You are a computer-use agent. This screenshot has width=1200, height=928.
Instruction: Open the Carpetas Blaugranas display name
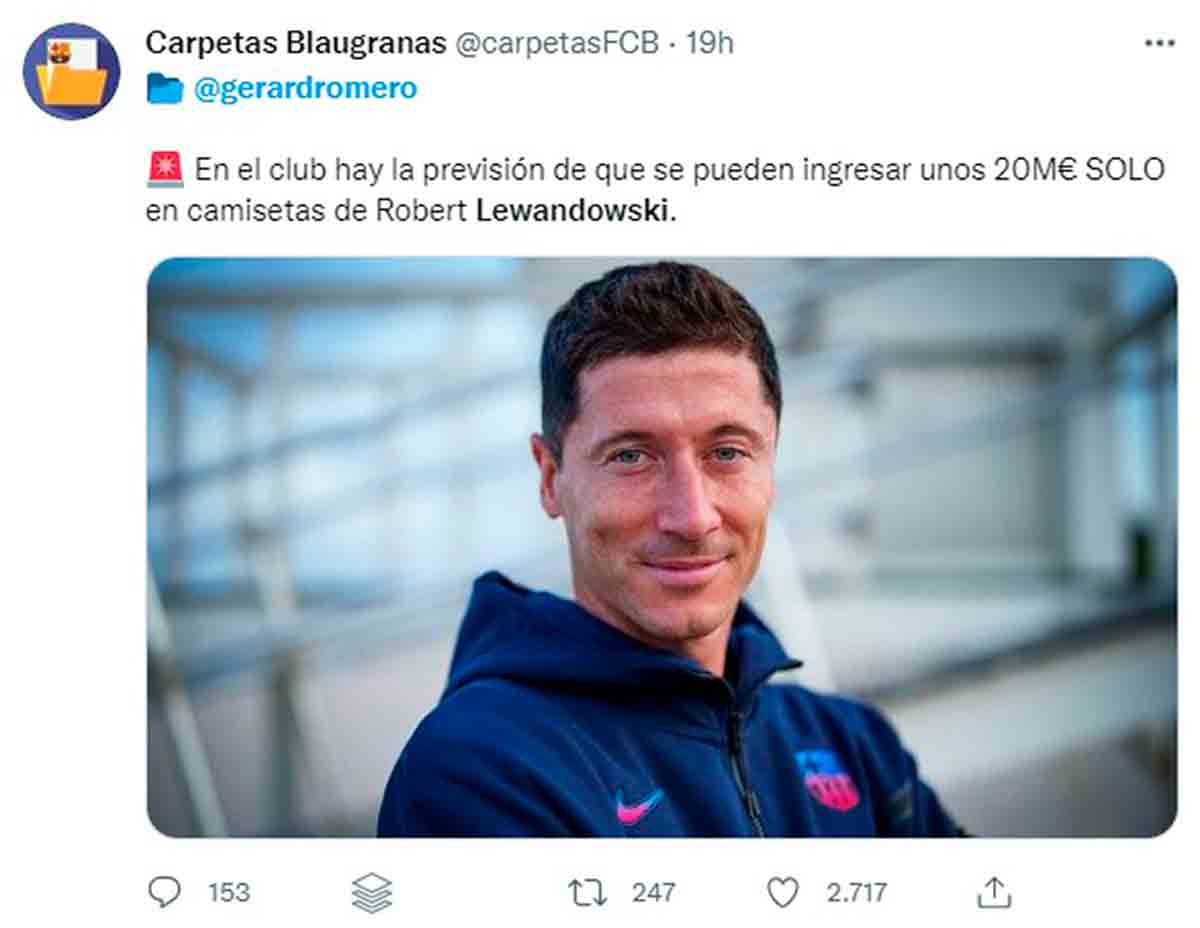click(296, 43)
